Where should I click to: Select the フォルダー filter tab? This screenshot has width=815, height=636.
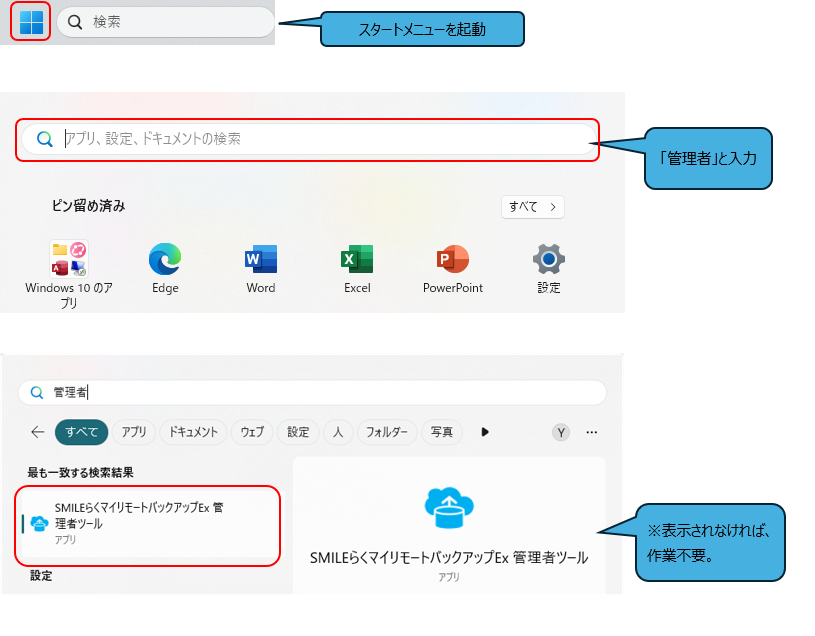pos(387,432)
